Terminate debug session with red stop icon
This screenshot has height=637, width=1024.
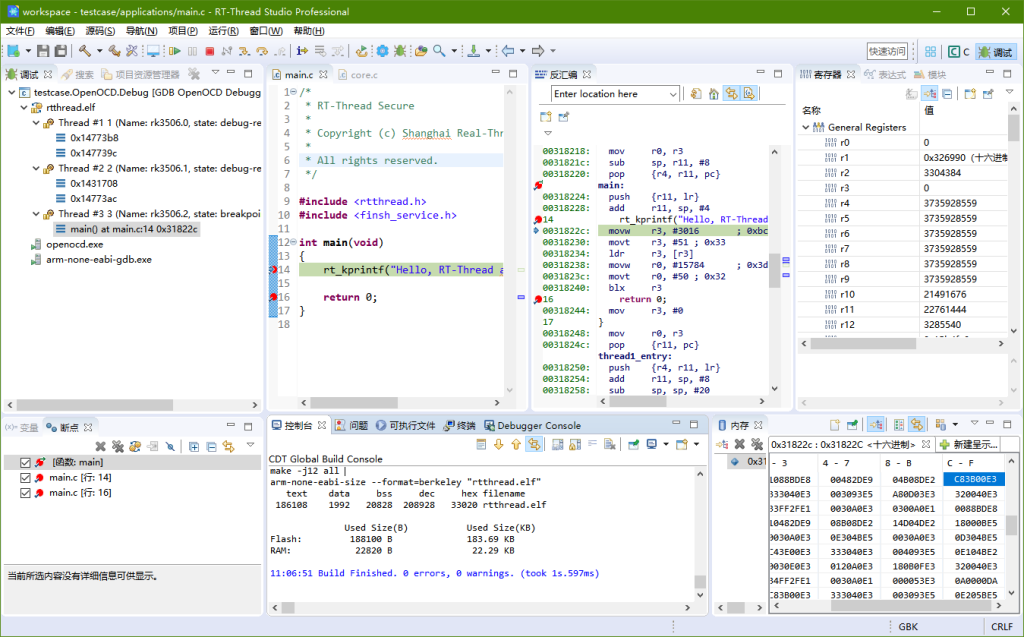(x=210, y=51)
